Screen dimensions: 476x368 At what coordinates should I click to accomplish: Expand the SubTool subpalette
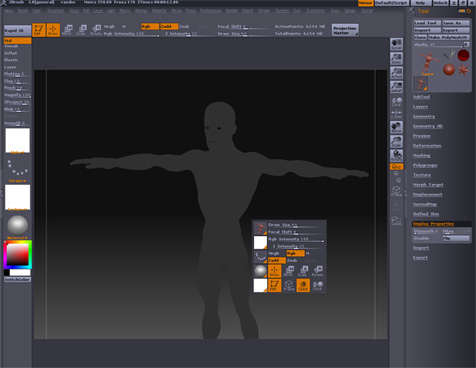pyautogui.click(x=421, y=97)
